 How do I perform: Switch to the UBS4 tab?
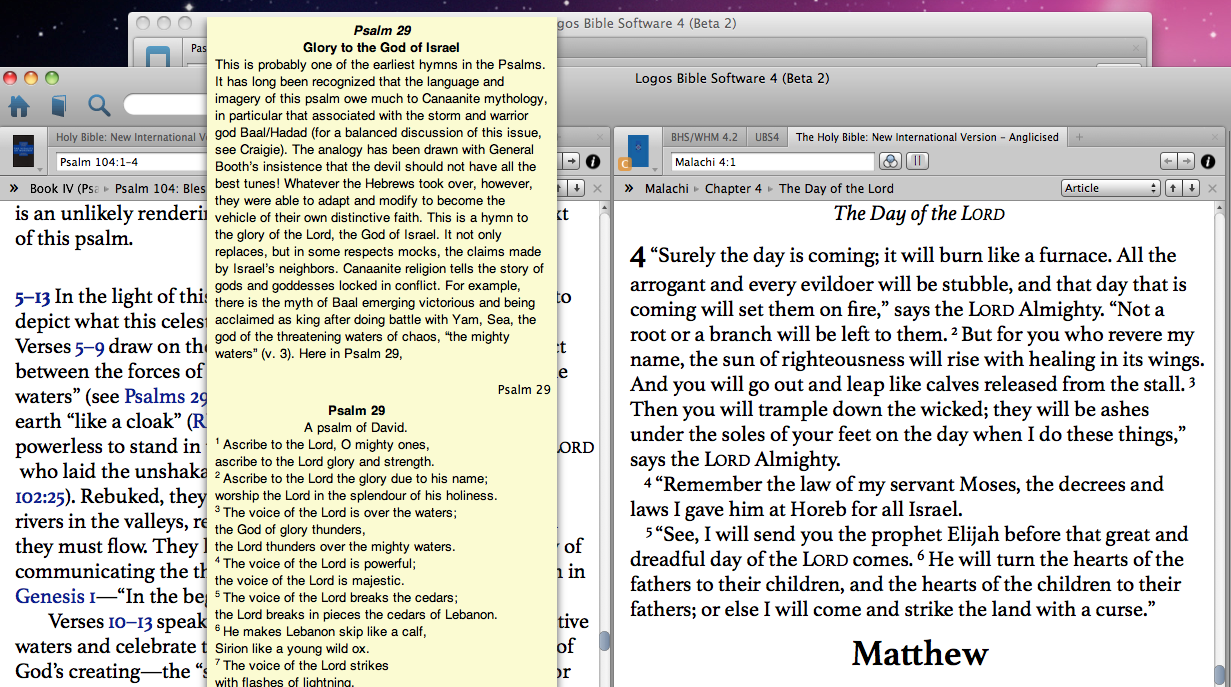coord(767,137)
